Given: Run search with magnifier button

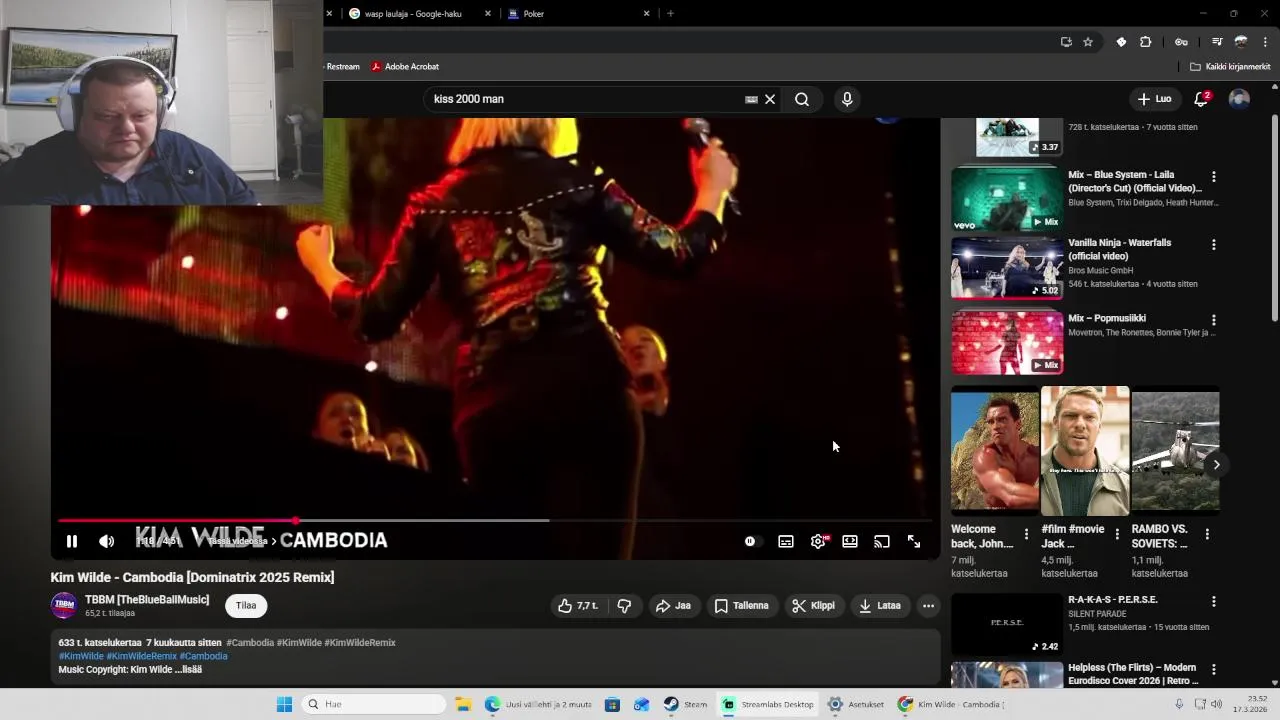Looking at the screenshot, I should click(x=802, y=99).
